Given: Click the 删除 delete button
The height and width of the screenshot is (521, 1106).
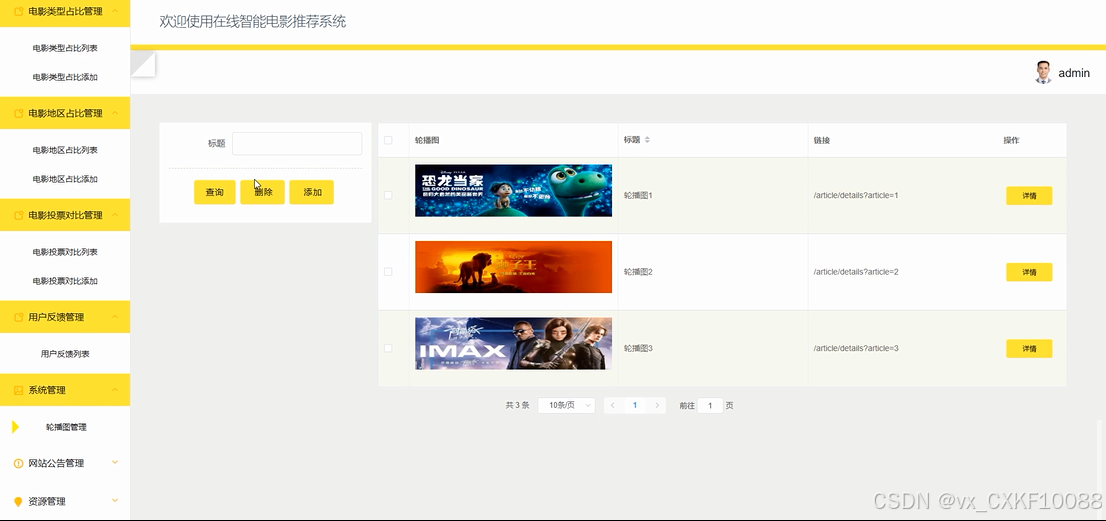Looking at the screenshot, I should [262, 192].
